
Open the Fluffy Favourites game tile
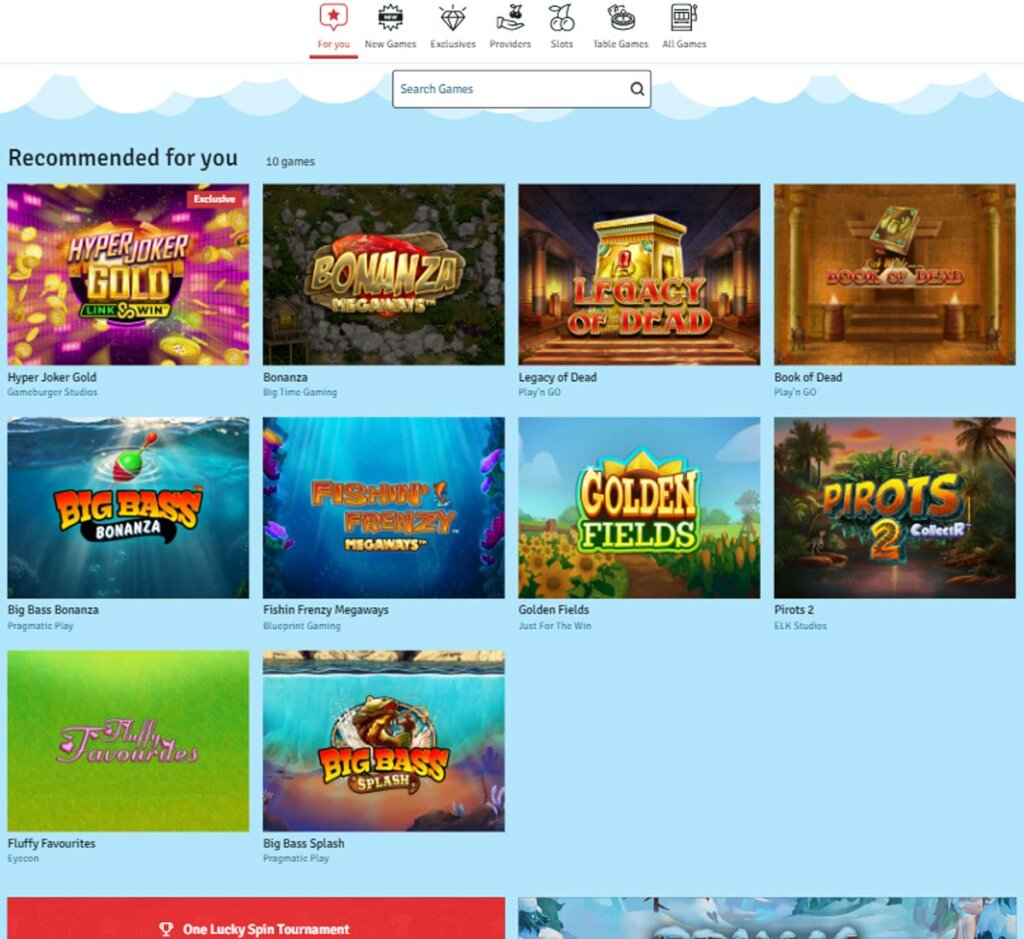pos(128,740)
